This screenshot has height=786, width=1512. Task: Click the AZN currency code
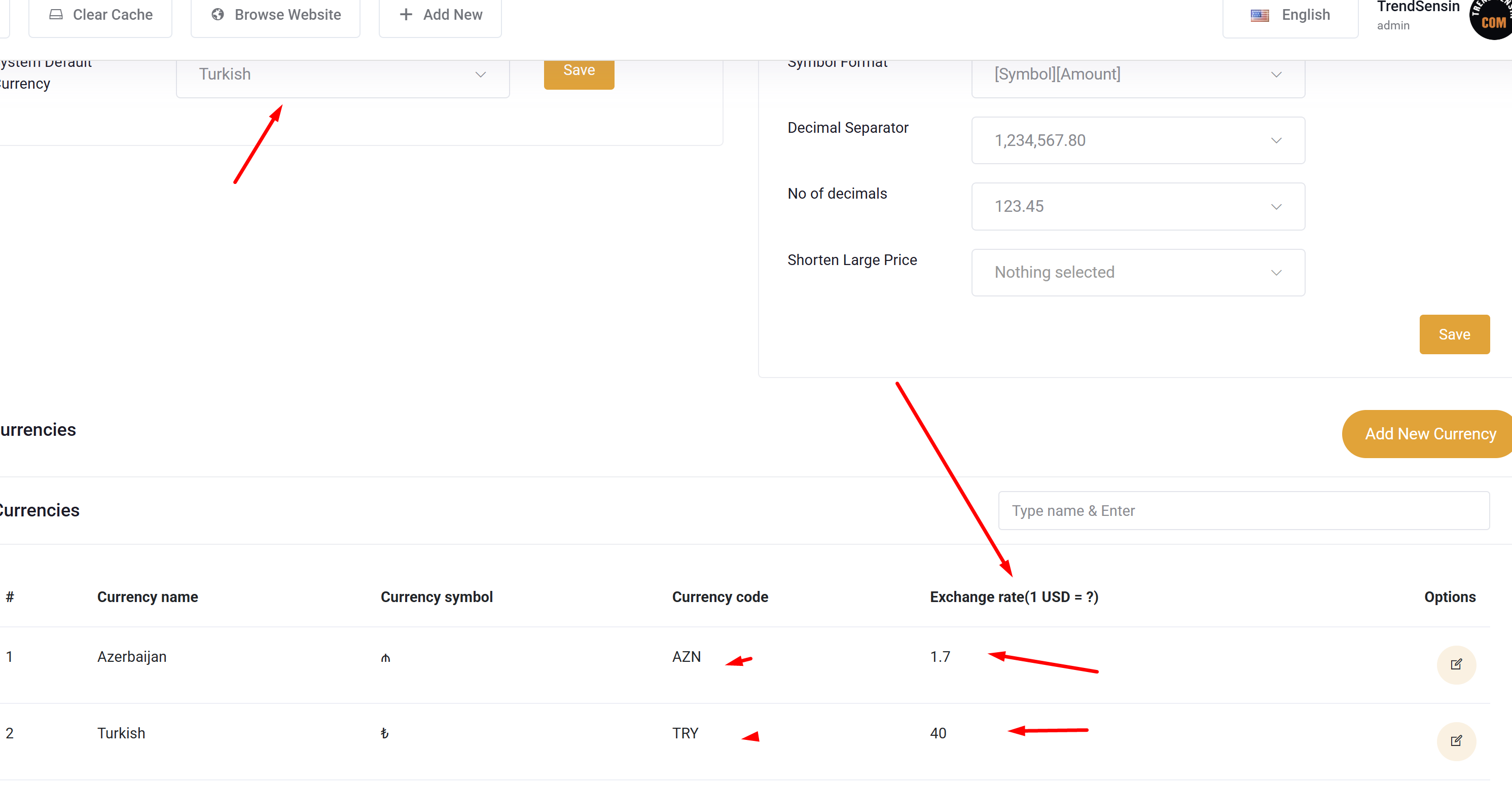tap(687, 657)
